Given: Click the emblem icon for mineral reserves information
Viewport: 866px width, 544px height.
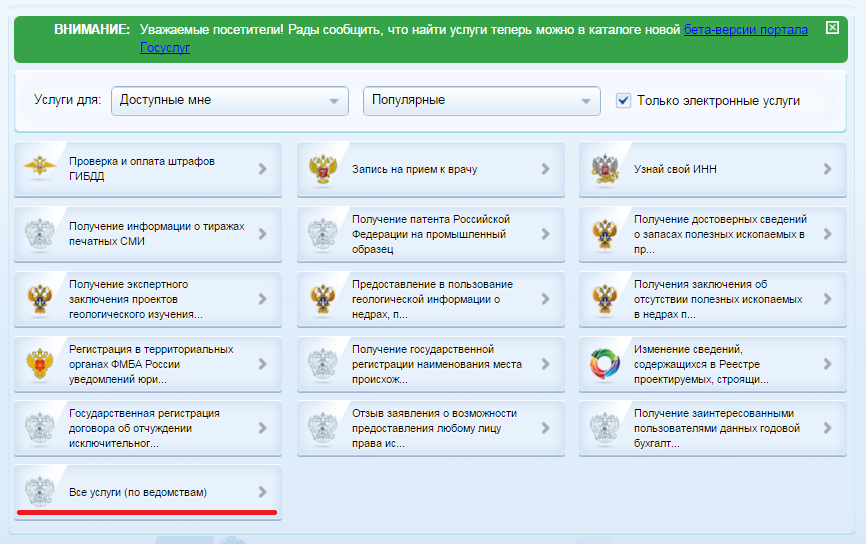Looking at the screenshot, I should coord(606,234).
